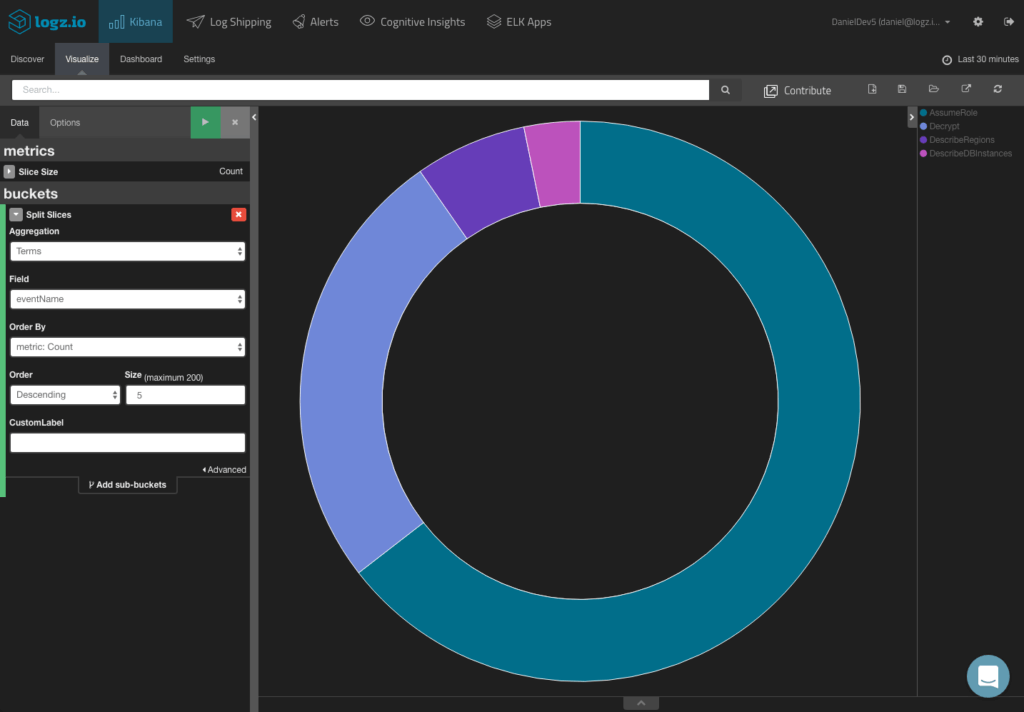Refresh the visualization data

(x=997, y=89)
